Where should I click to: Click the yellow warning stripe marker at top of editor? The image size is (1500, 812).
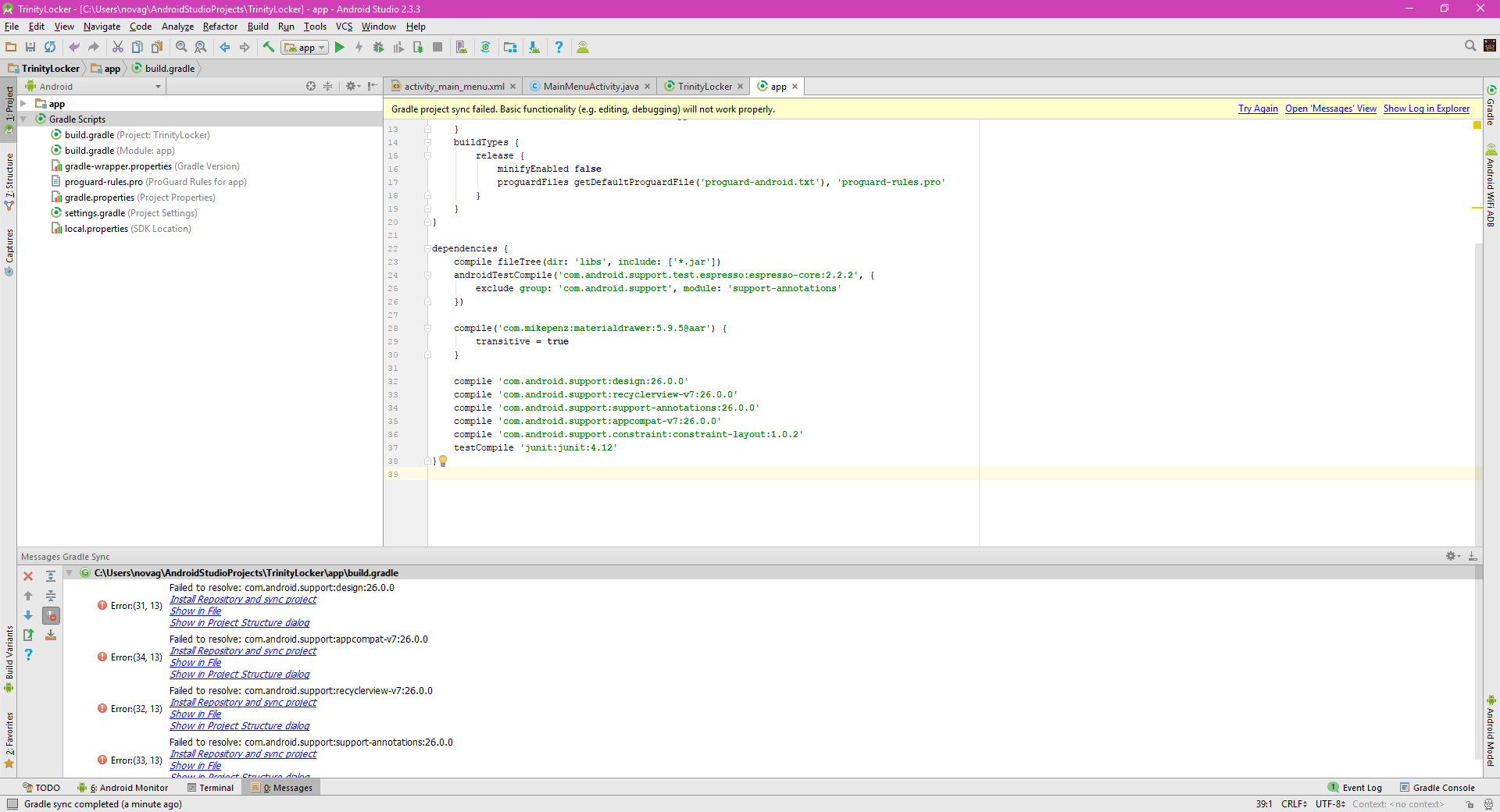pos(1477,125)
